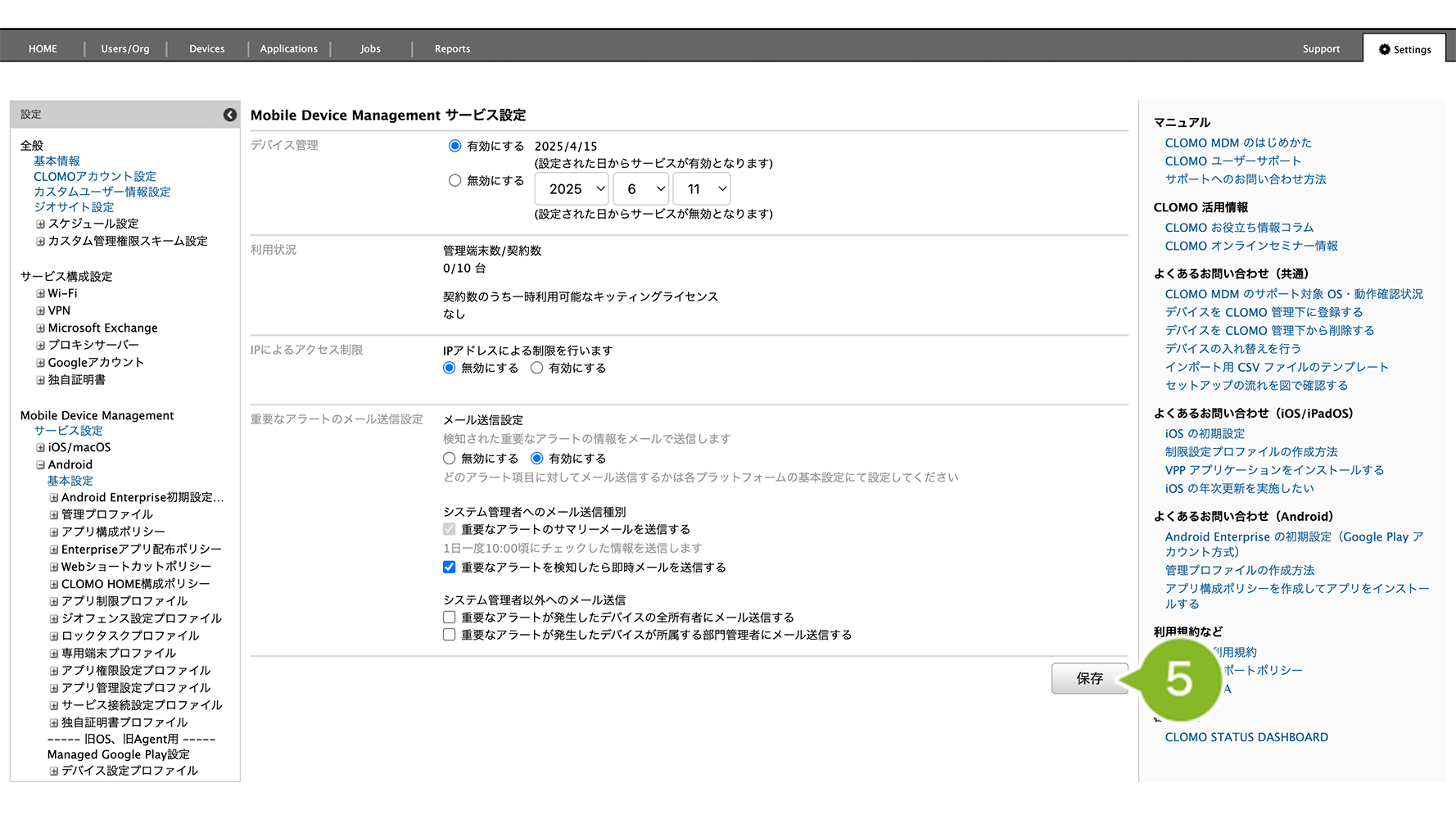
Task: Open the 基本設定 link under Android
Action: (x=70, y=481)
